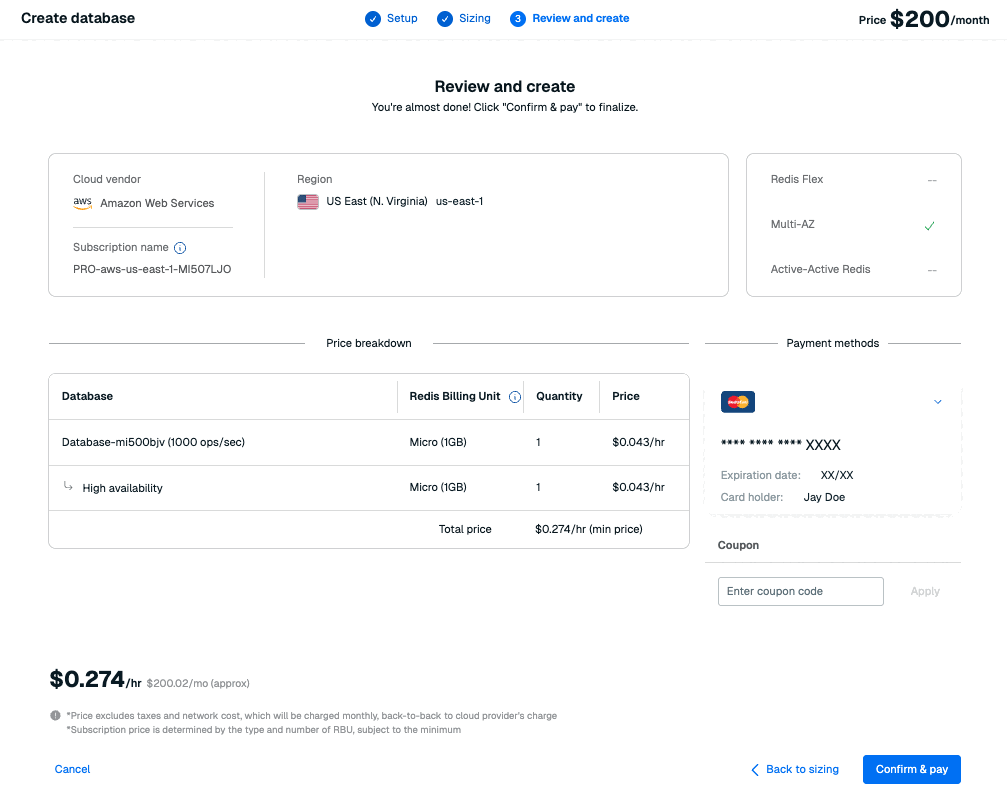1007x807 pixels.
Task: Click the Back to sizing link
Action: point(795,769)
